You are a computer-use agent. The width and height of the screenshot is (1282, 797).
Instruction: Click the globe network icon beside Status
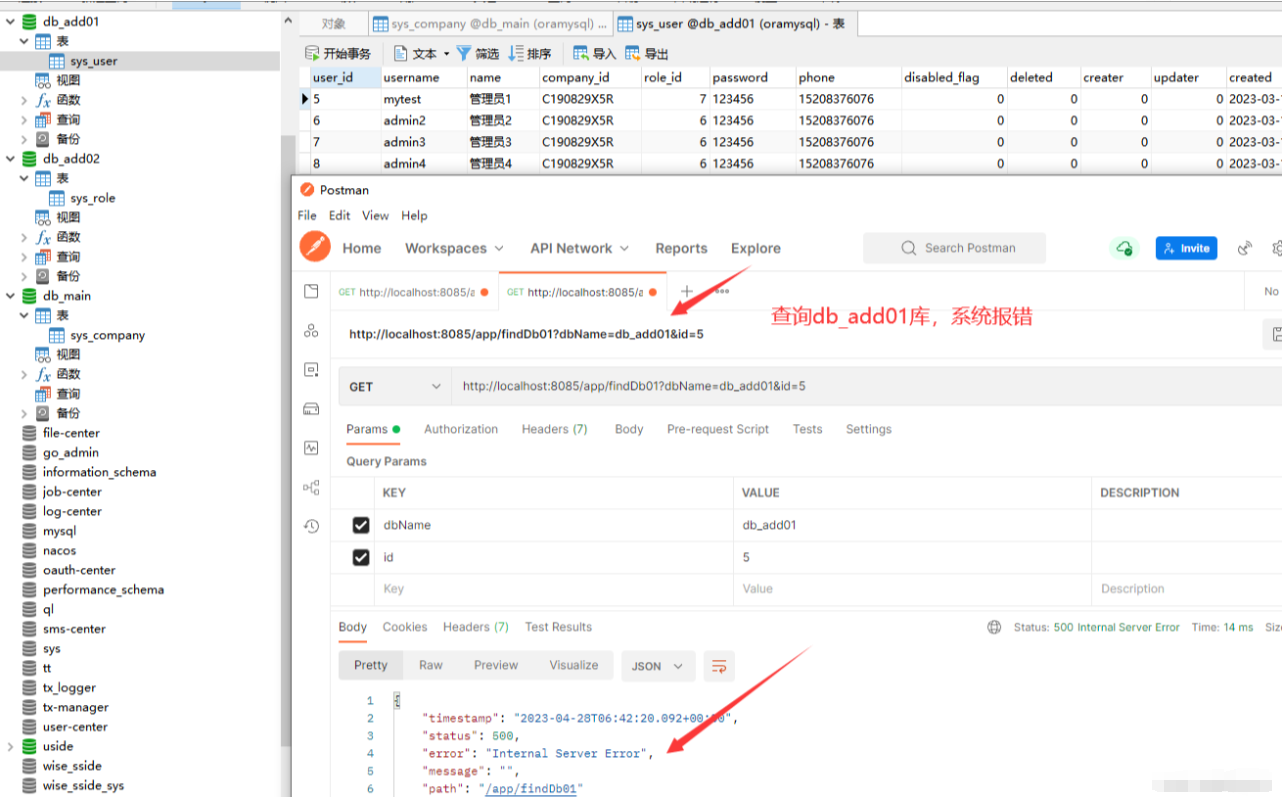point(994,627)
